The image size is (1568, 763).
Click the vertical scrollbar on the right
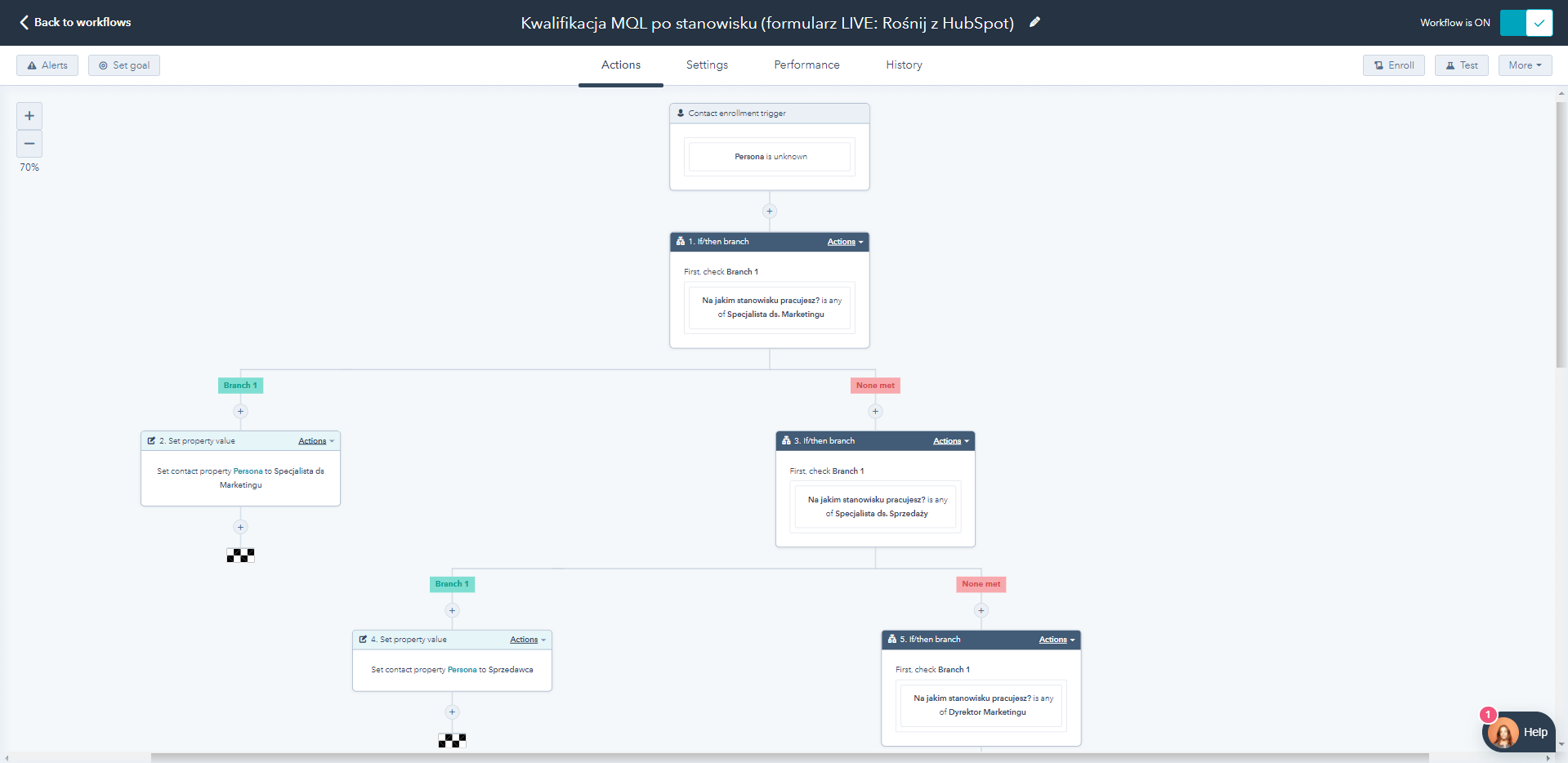tap(1561, 234)
